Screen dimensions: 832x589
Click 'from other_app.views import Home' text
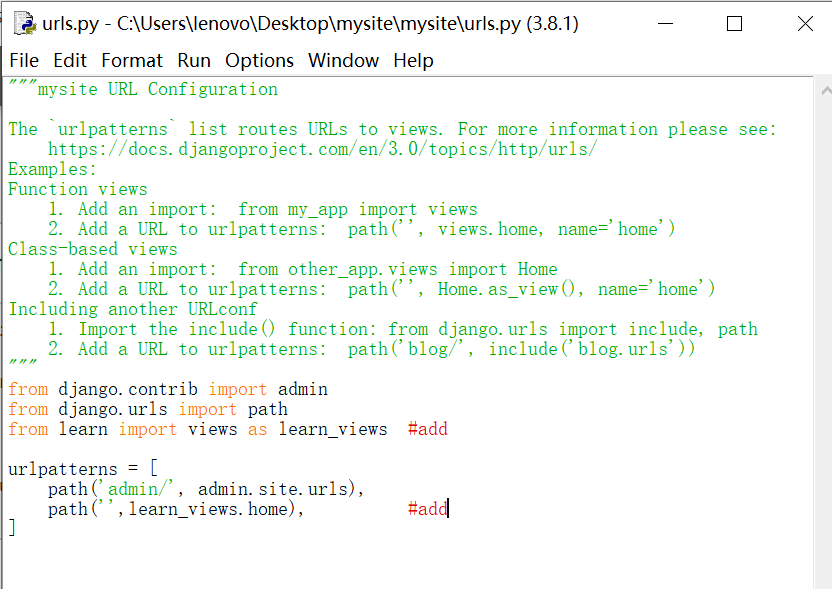[x=397, y=270]
